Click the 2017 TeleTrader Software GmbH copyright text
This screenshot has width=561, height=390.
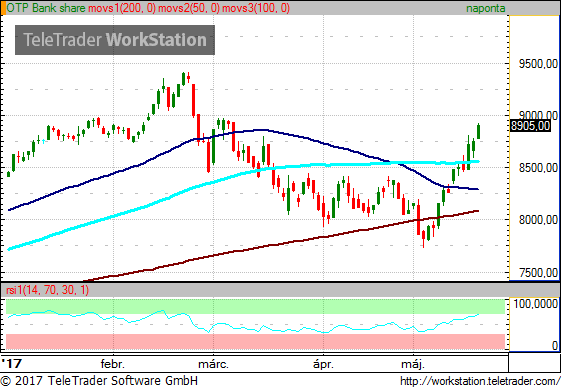coord(99,380)
